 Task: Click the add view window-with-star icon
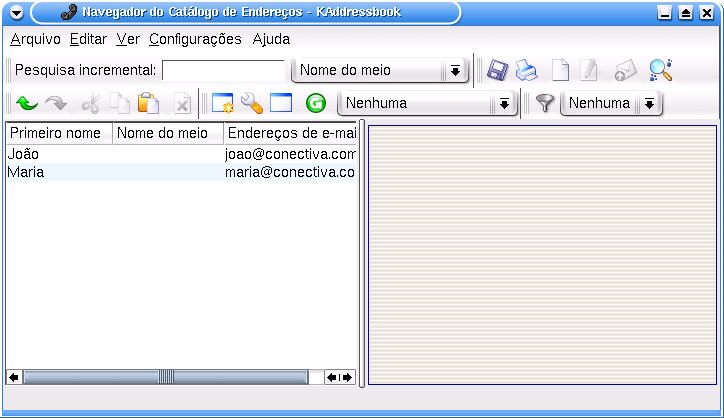(223, 103)
